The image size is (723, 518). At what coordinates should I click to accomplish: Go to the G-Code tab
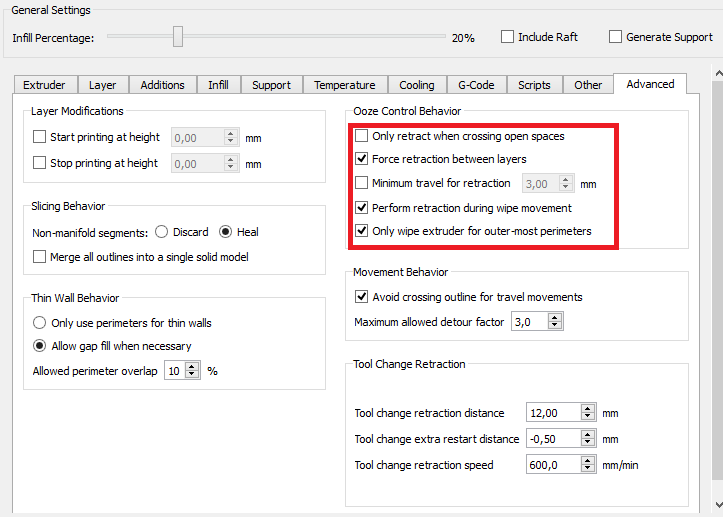476,85
